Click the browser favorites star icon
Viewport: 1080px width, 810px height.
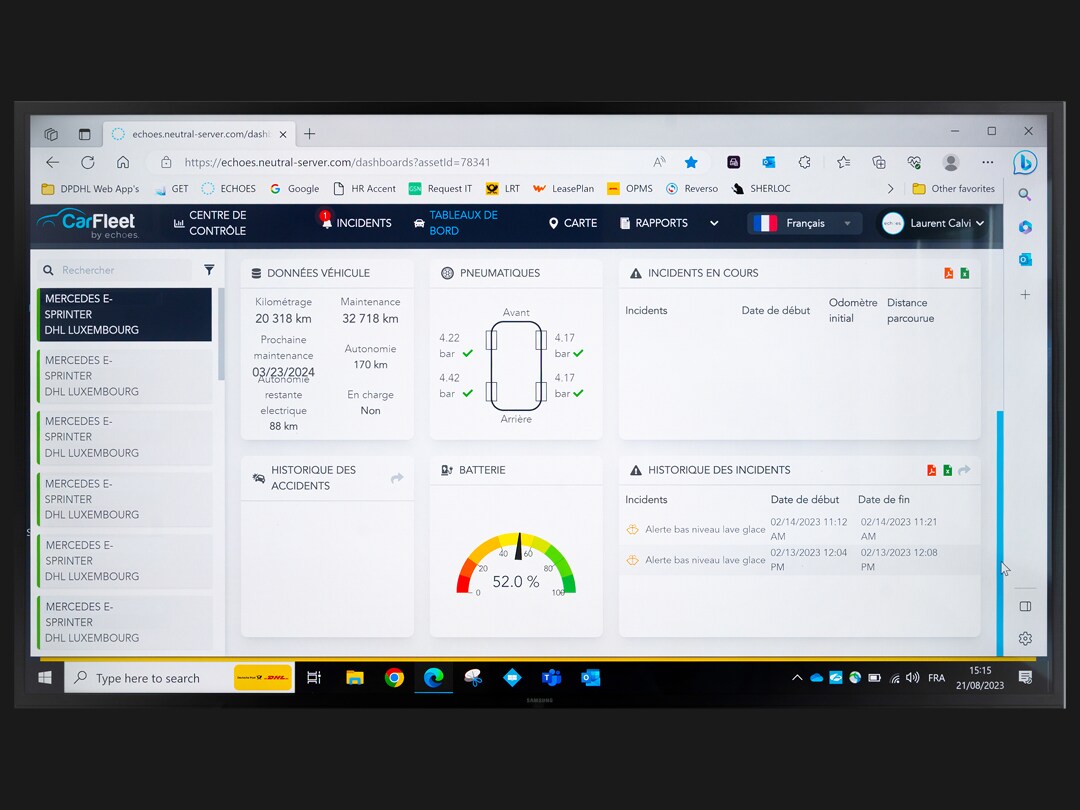[x=691, y=162]
